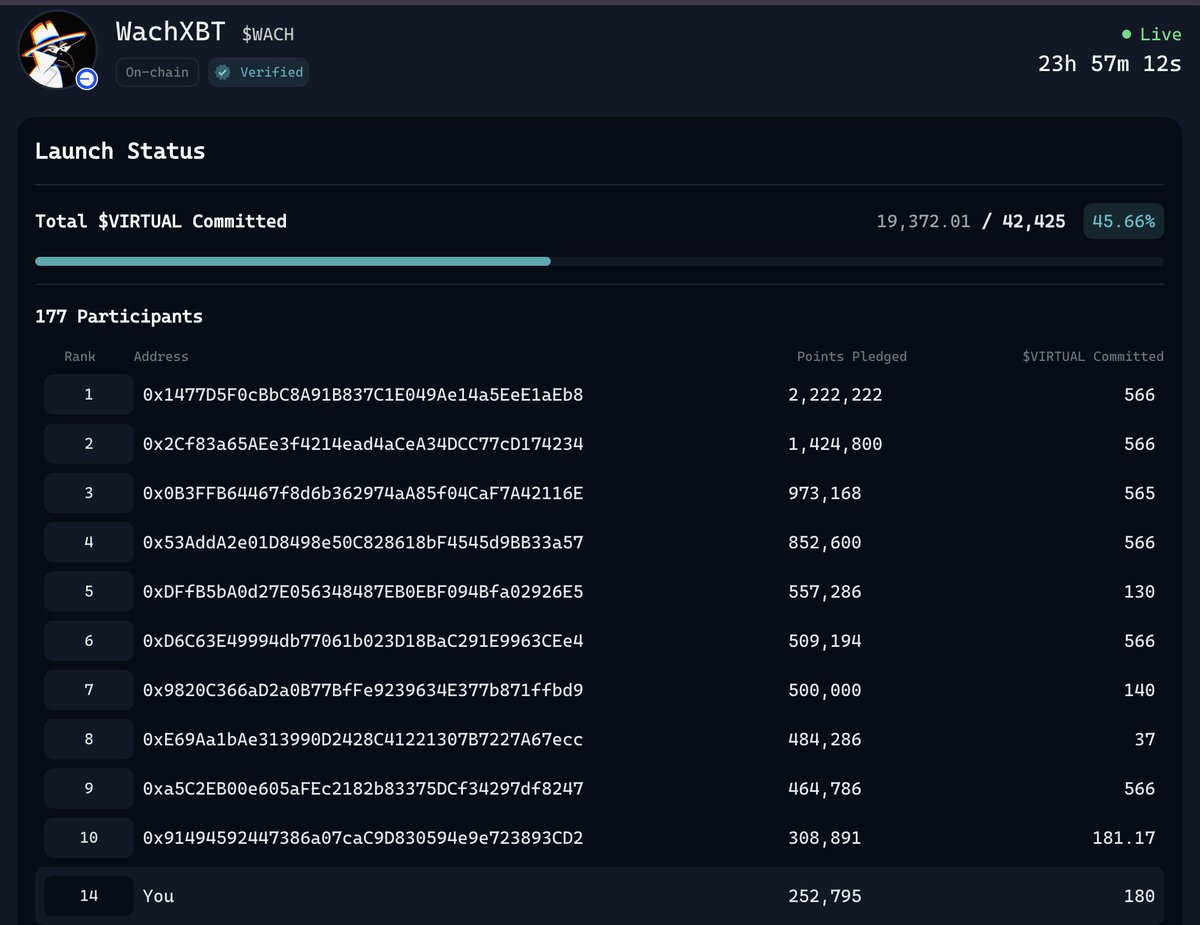Click the 177 Participants heading
1200x925 pixels.
pyautogui.click(x=119, y=316)
